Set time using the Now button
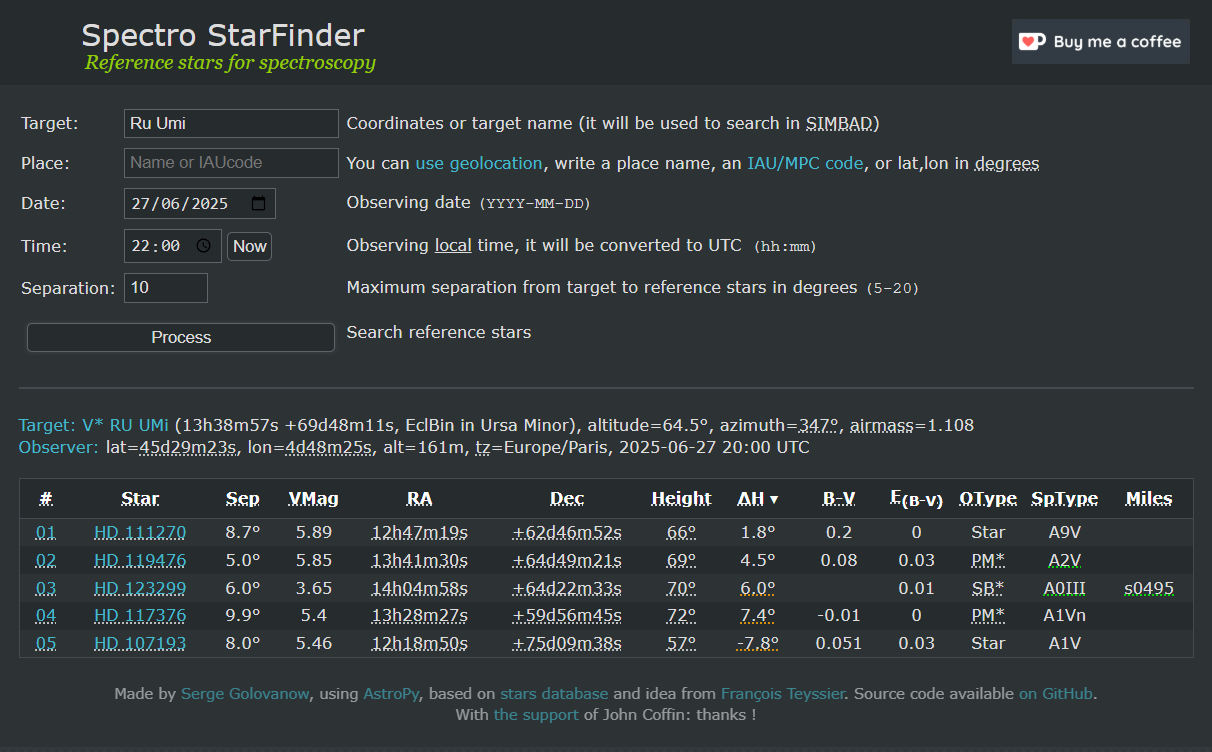This screenshot has width=1212, height=752. 249,246
